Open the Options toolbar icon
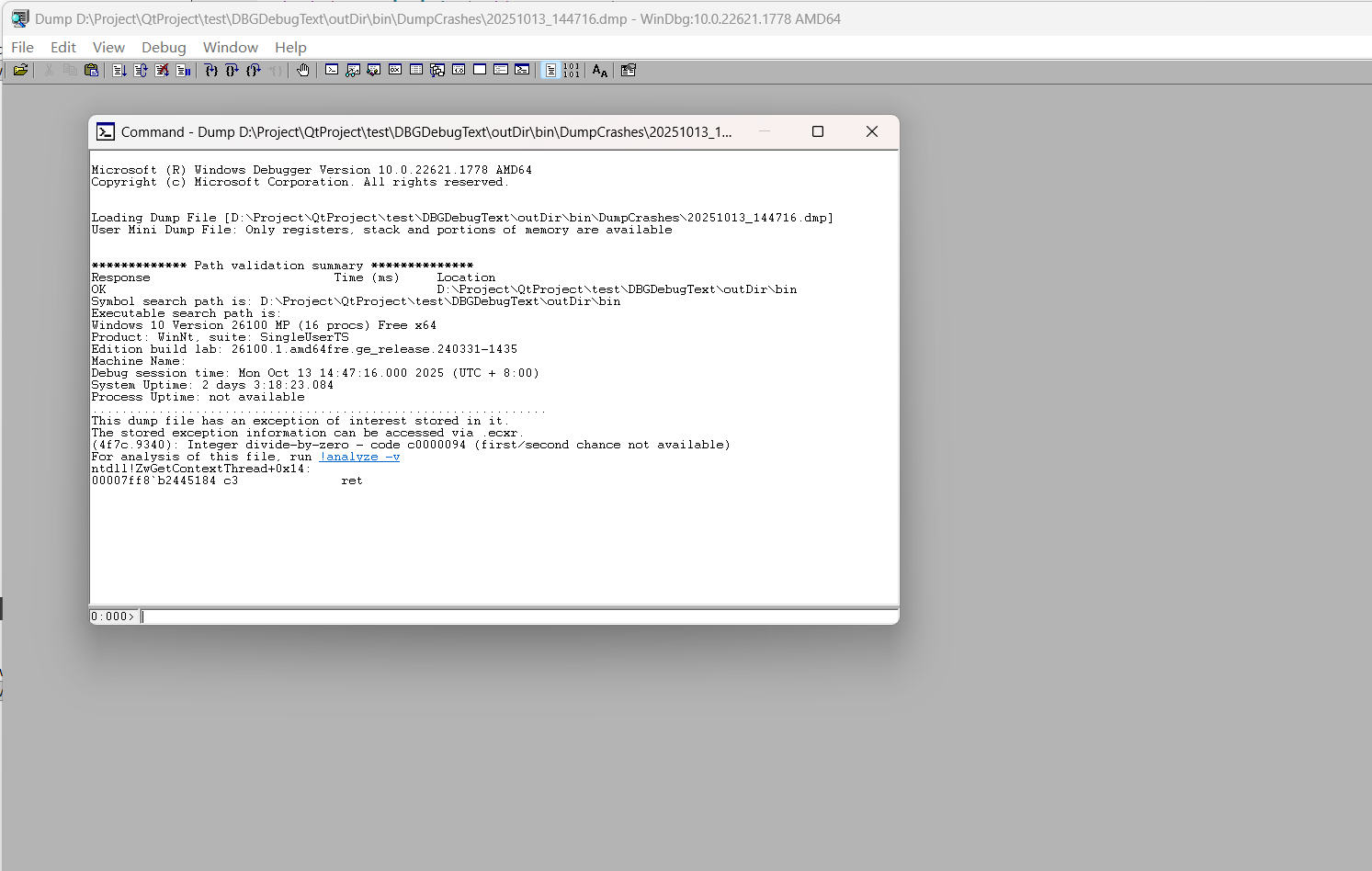The height and width of the screenshot is (871, 1372). pos(629,70)
